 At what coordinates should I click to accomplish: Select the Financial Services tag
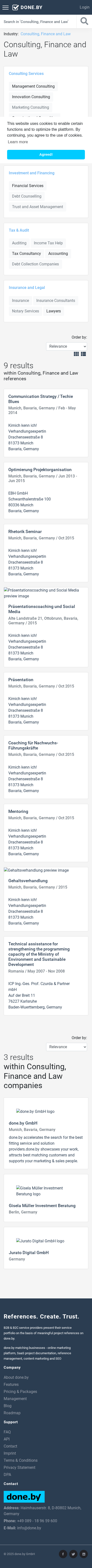click(27, 186)
